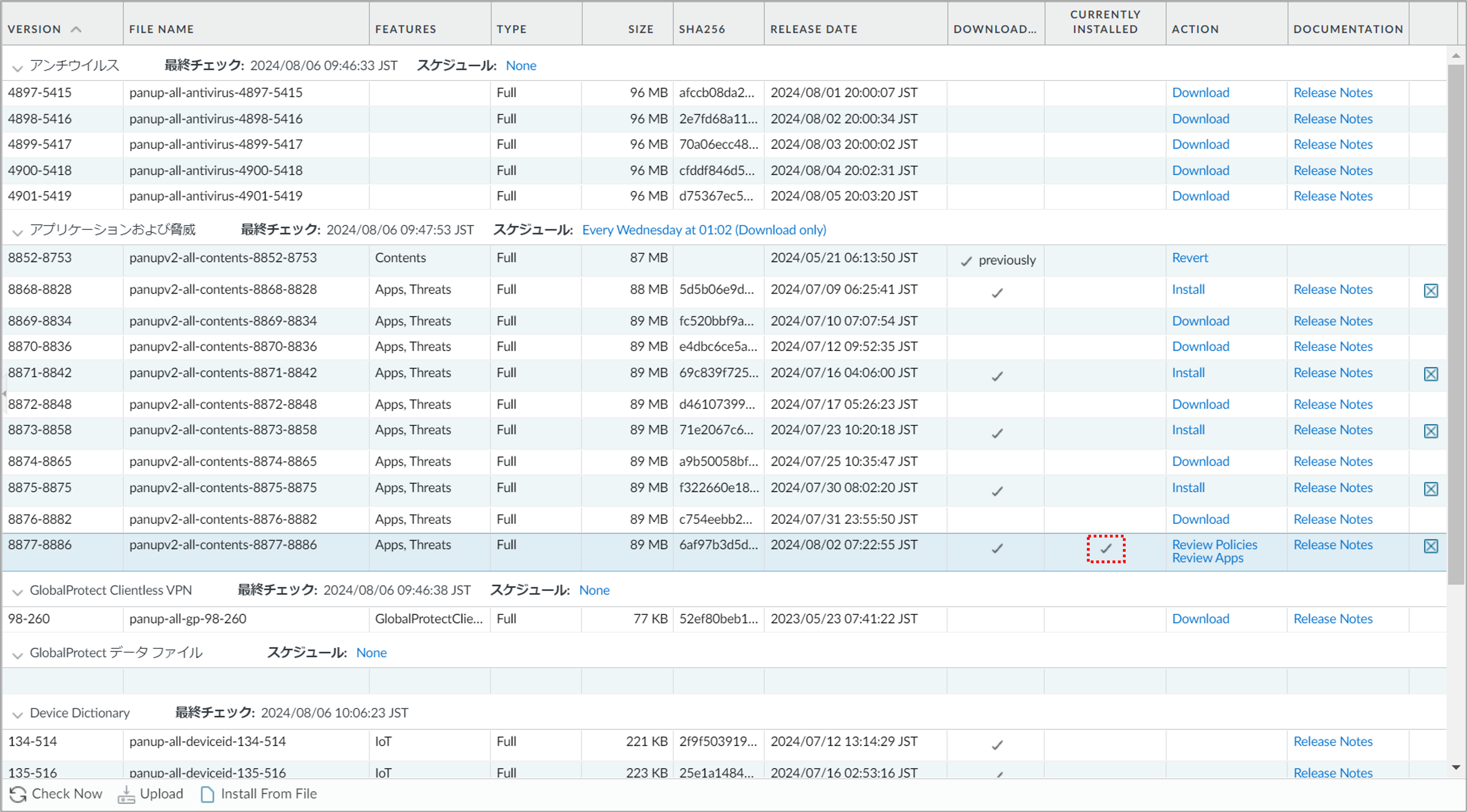Delete downloaded content 8875-8875 via X icon

1431,488
